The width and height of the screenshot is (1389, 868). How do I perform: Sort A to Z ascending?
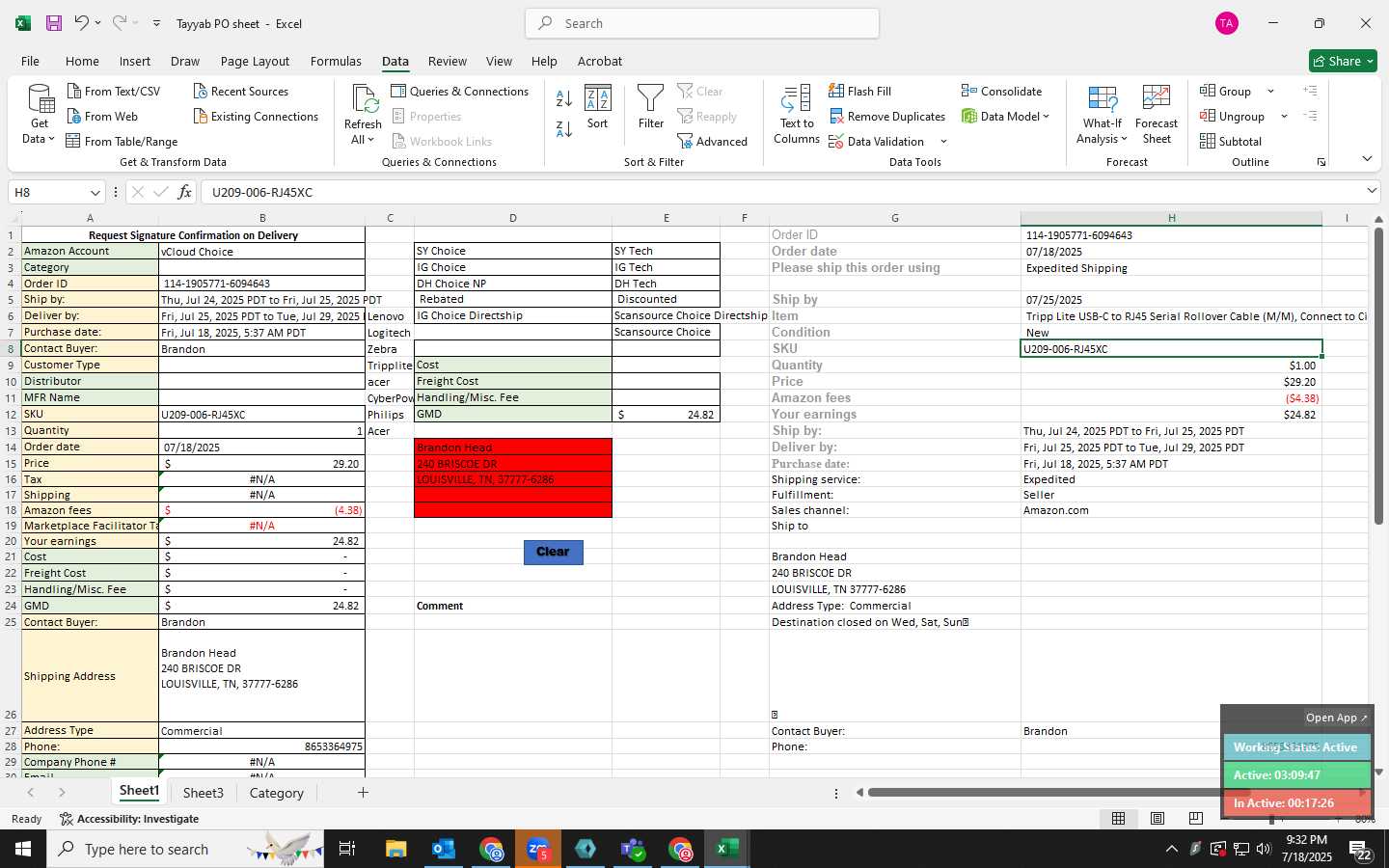point(564,98)
